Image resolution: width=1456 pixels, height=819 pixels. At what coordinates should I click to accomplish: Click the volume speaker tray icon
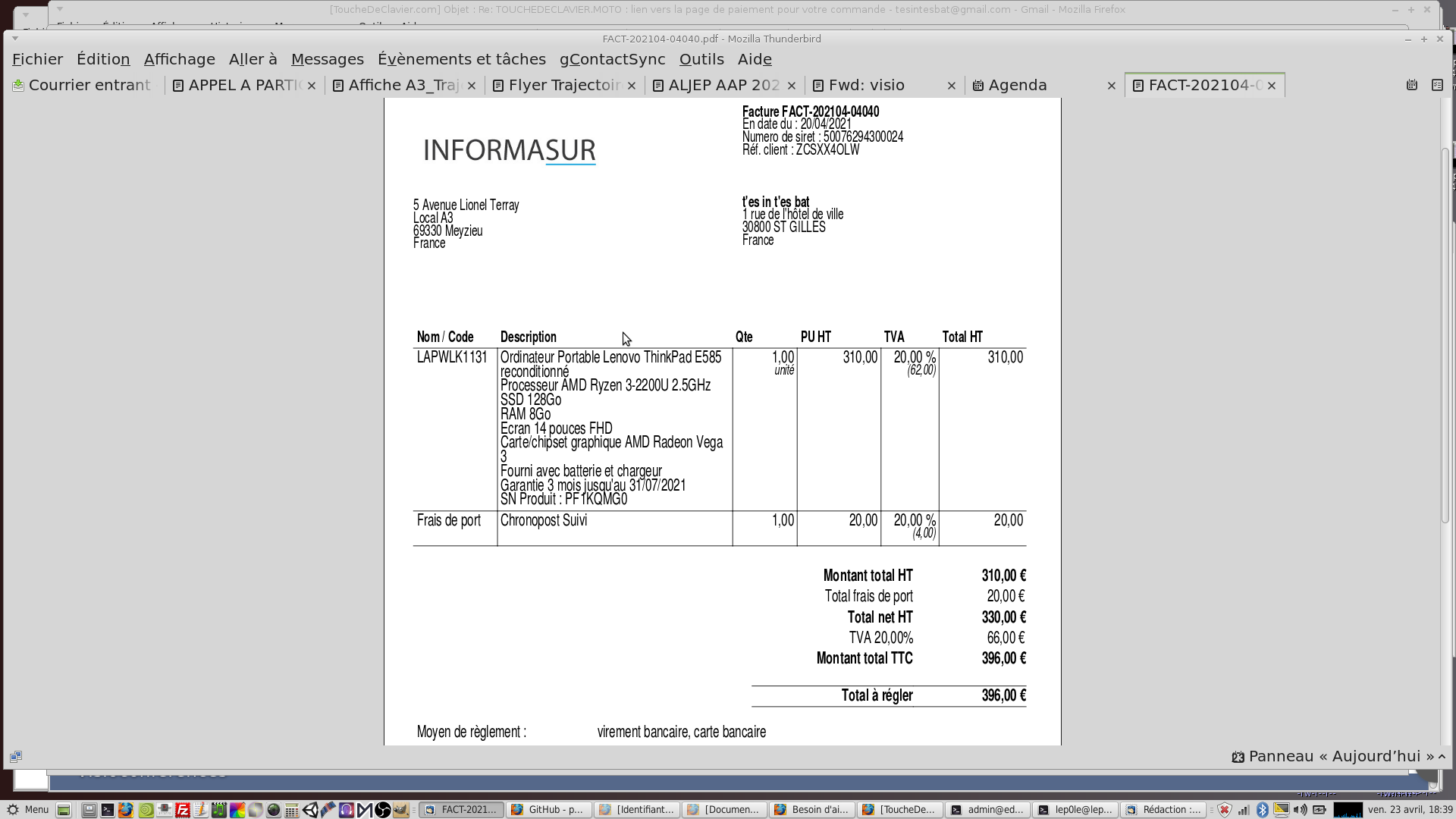1300,810
